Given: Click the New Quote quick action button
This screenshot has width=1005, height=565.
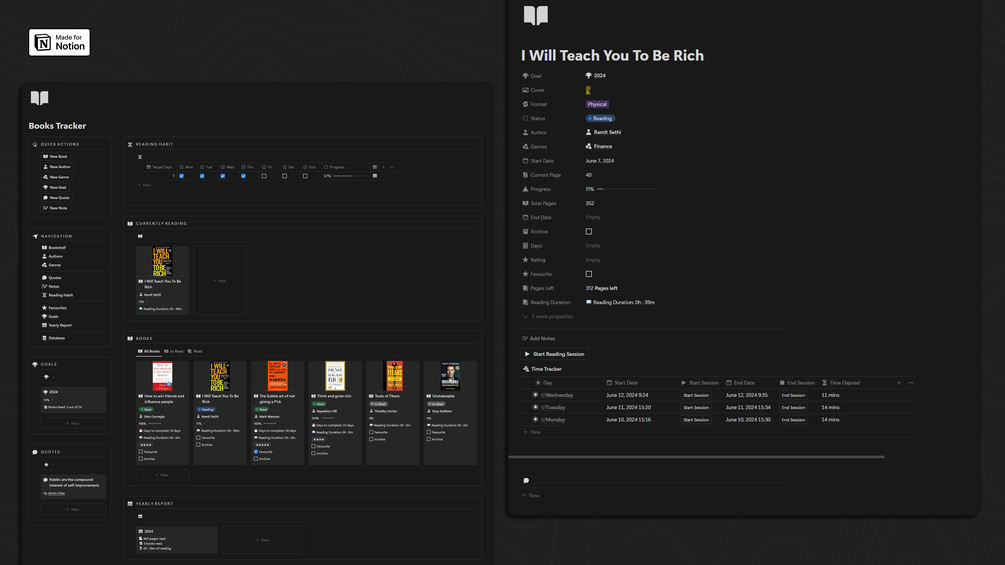Looking at the screenshot, I should 56,198.
